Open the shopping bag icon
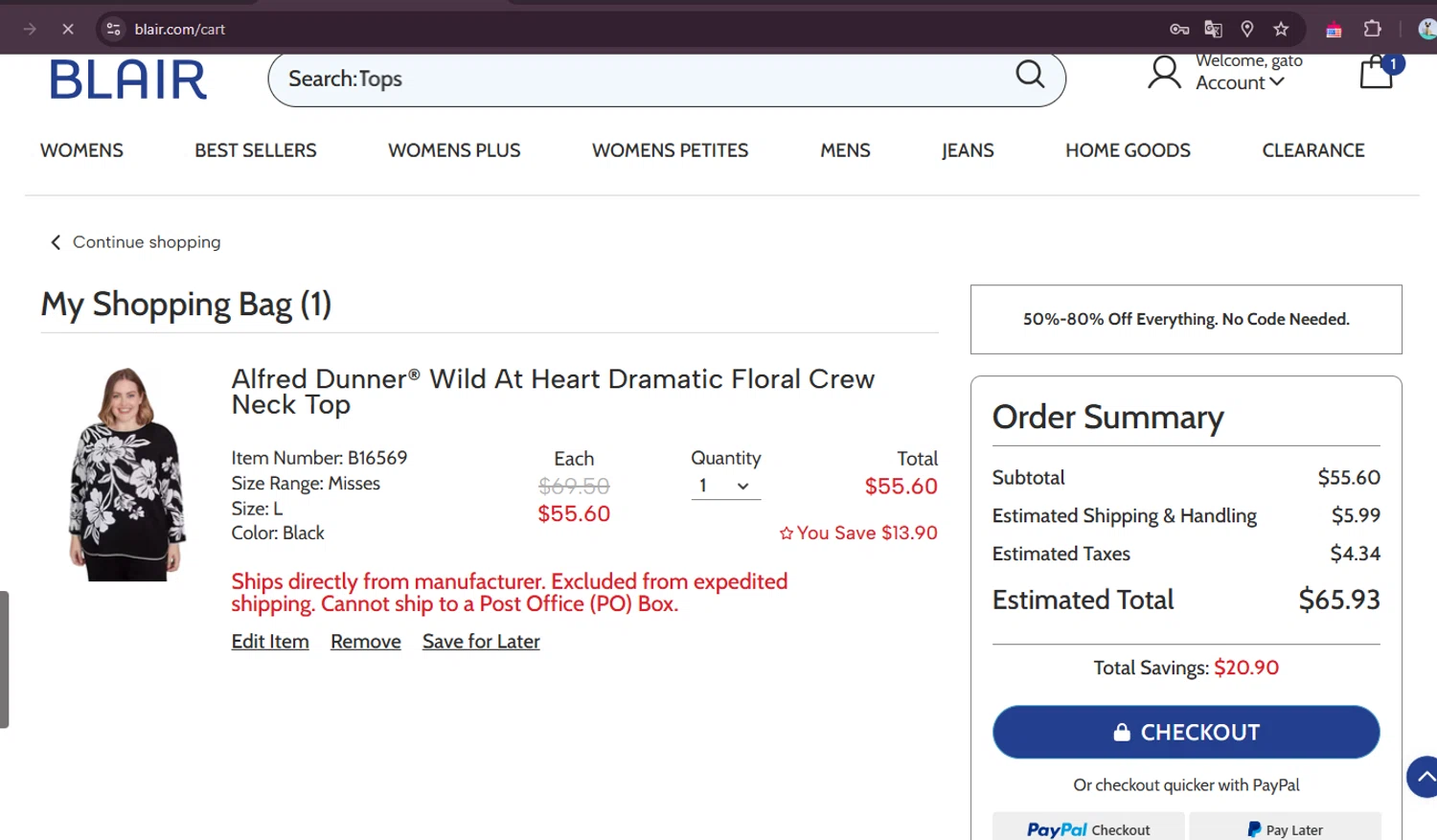Screen dimensions: 1437x840 1378,72
